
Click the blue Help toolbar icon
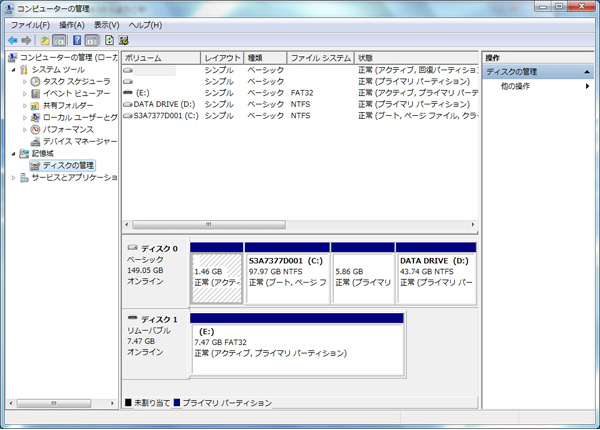click(77, 40)
